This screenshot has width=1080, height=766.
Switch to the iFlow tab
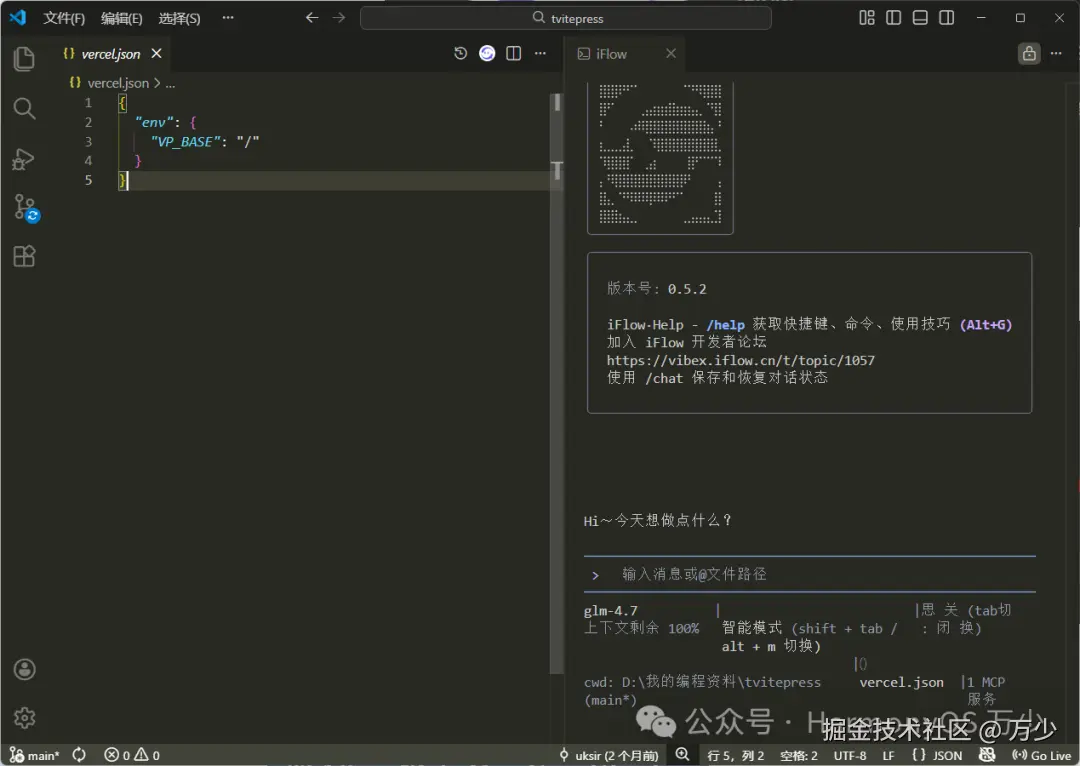tap(611, 54)
